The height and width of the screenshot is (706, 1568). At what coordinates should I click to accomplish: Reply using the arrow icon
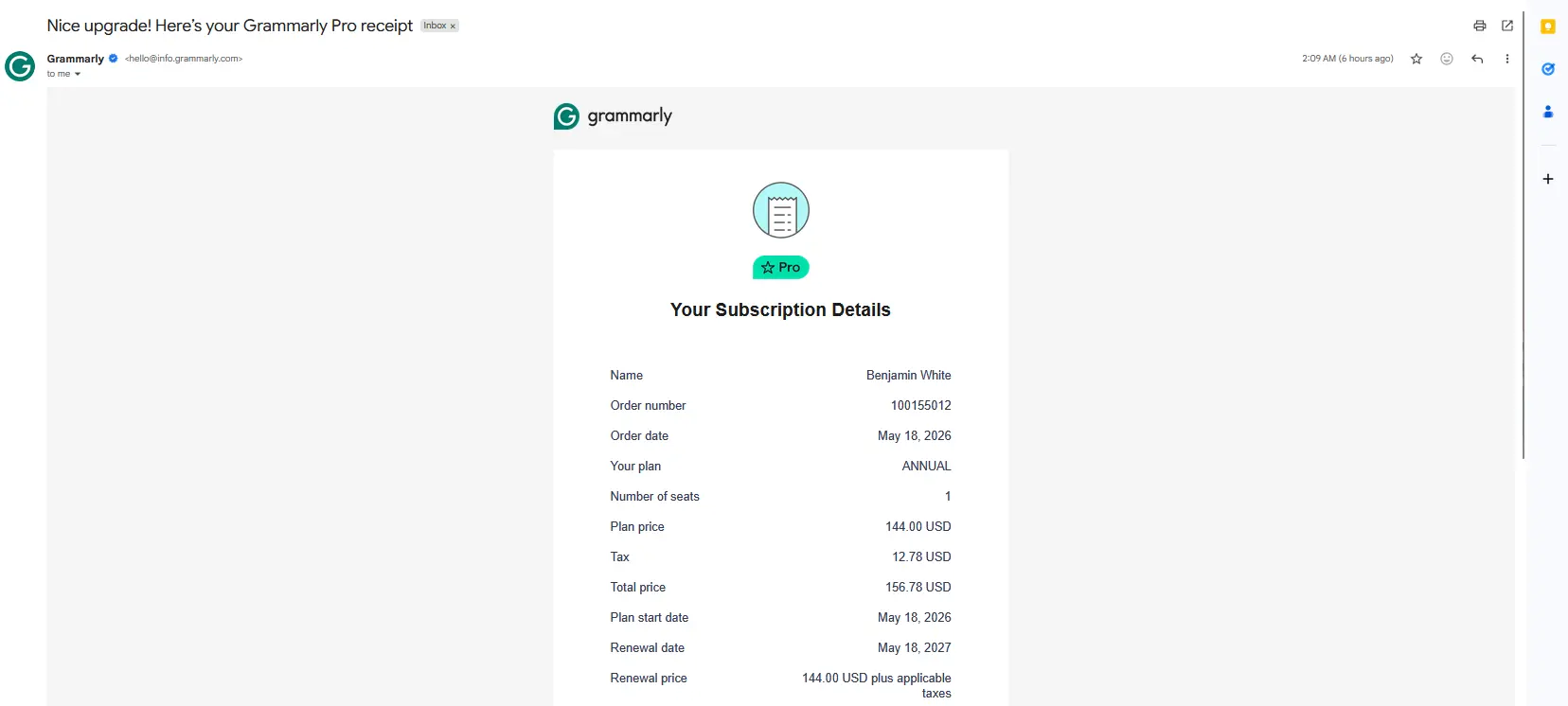click(1477, 59)
